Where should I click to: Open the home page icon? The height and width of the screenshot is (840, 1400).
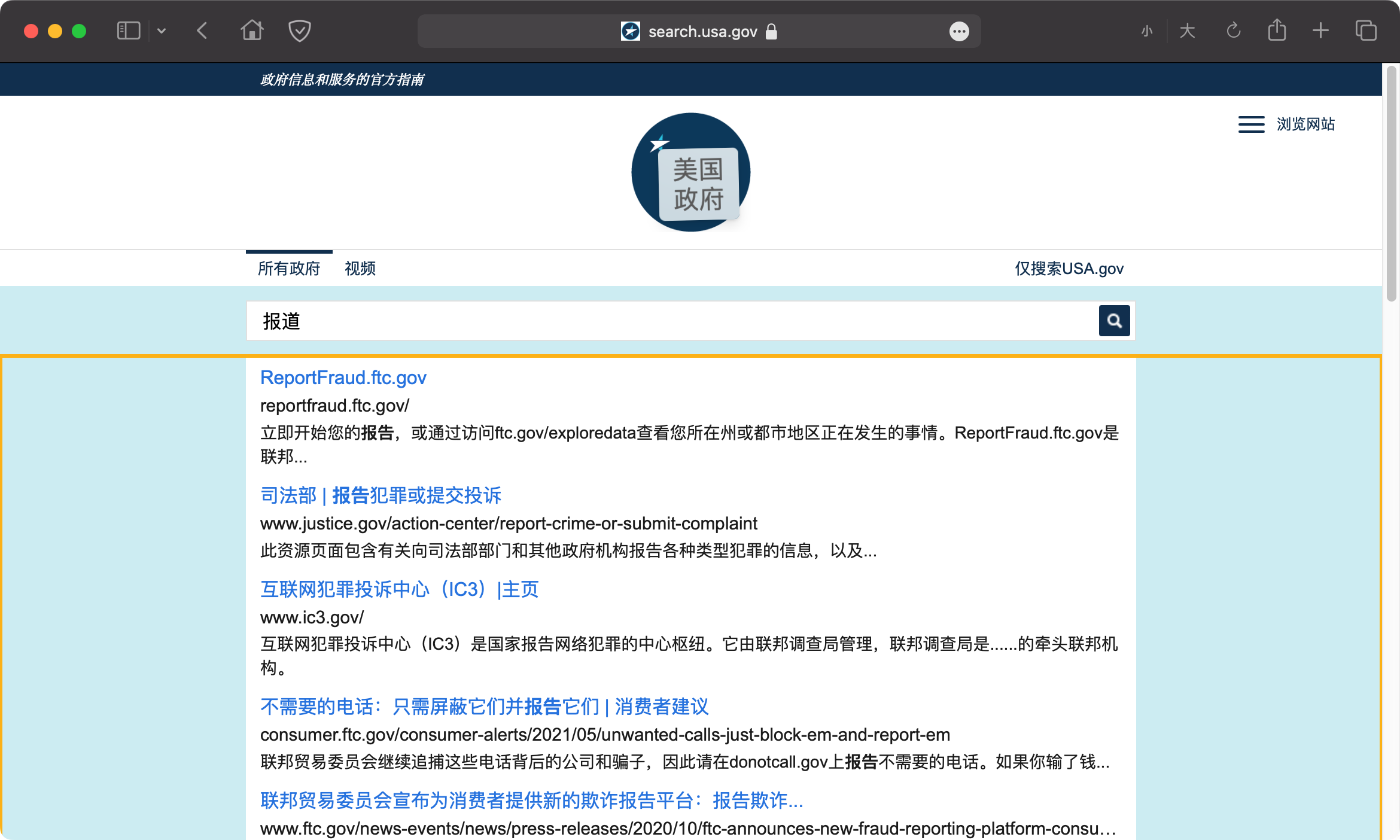tap(252, 30)
